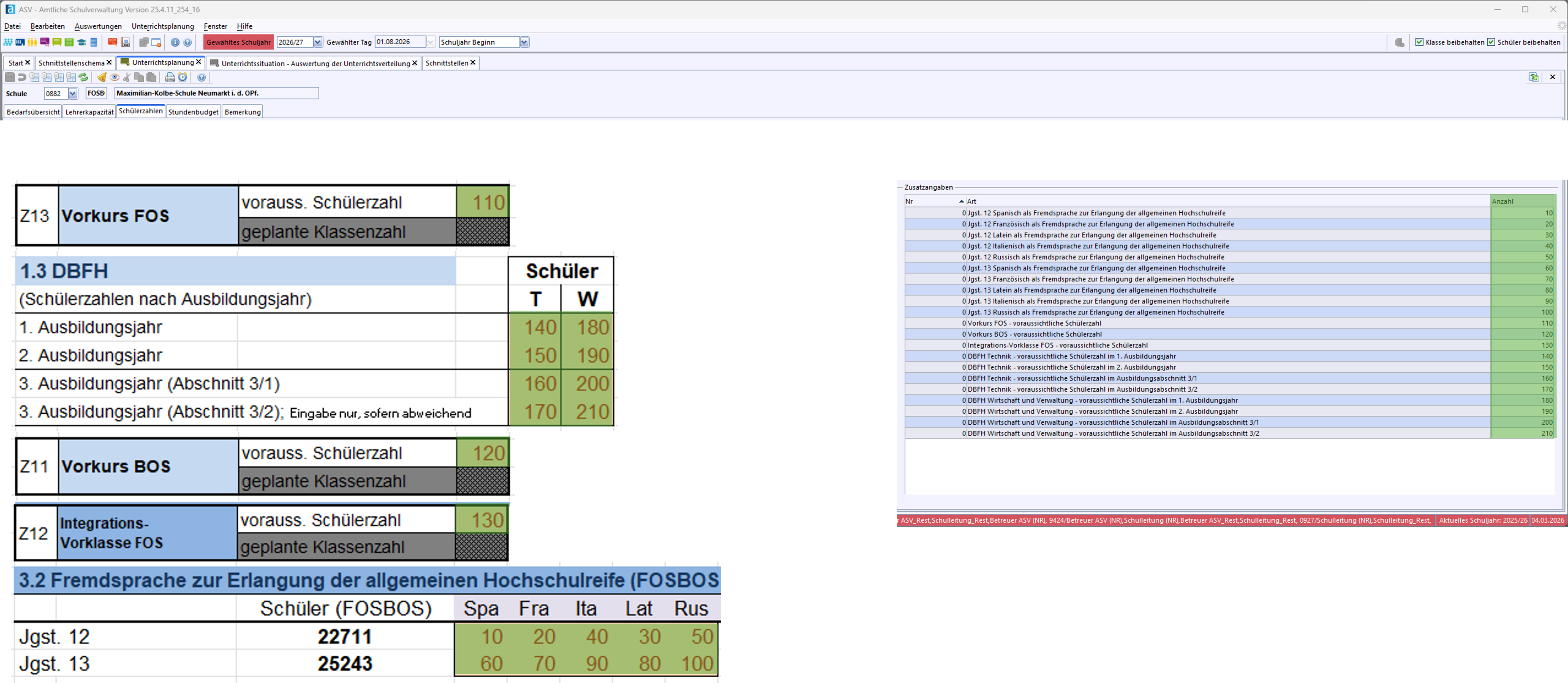Image resolution: width=1568 pixels, height=683 pixels.
Task: Click the Gewähltes Schuljahr button
Action: (238, 42)
